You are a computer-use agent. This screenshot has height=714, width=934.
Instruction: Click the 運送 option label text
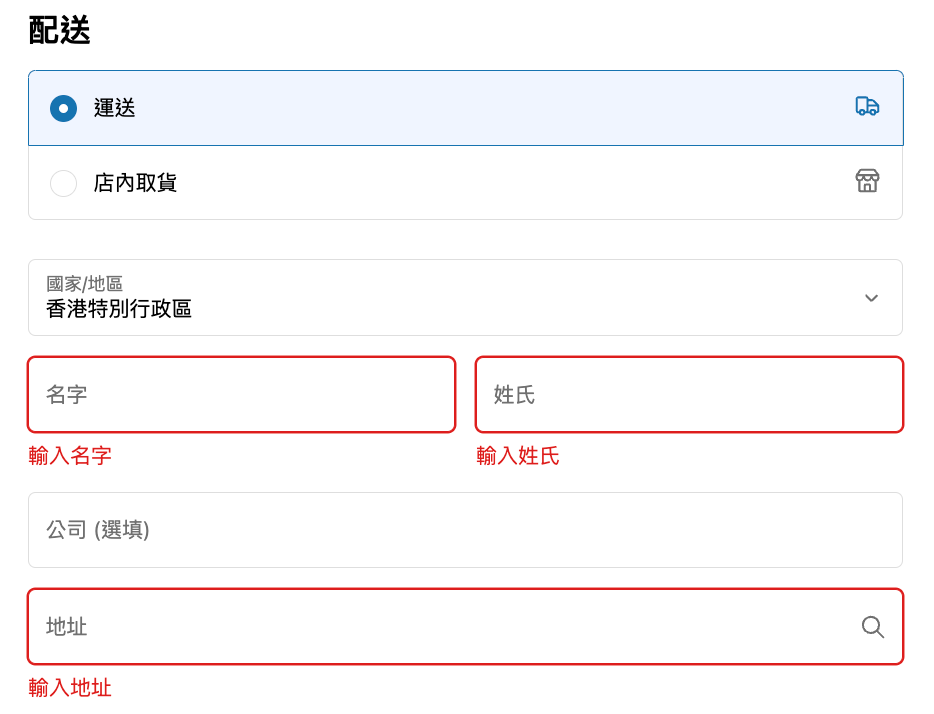point(115,108)
